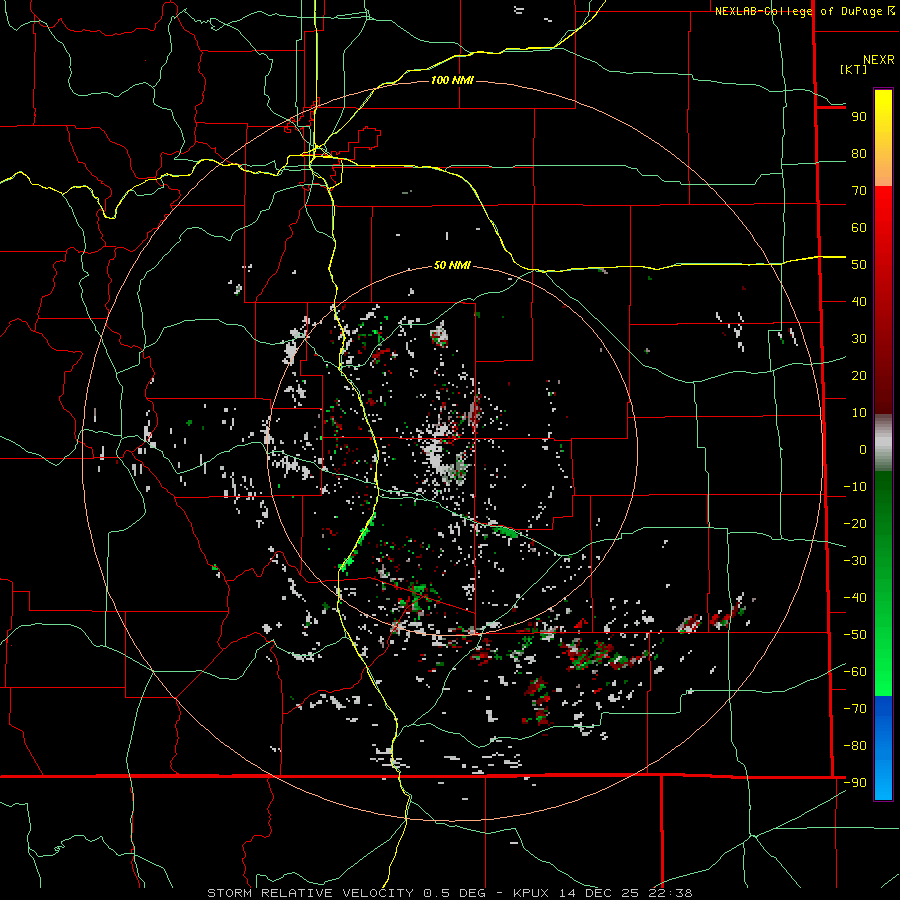Screen dimensions: 900x900
Task: Click the 100 NMI range ring label
Action: click(x=452, y=80)
